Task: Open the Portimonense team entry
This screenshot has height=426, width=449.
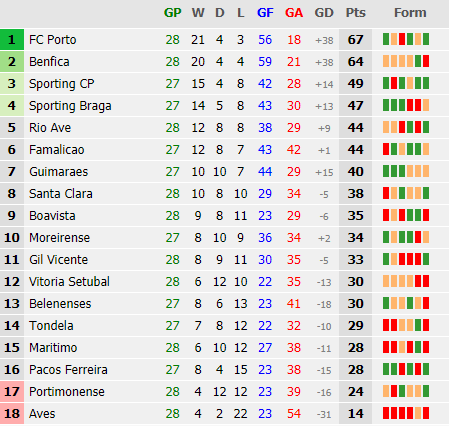Action: point(67,392)
